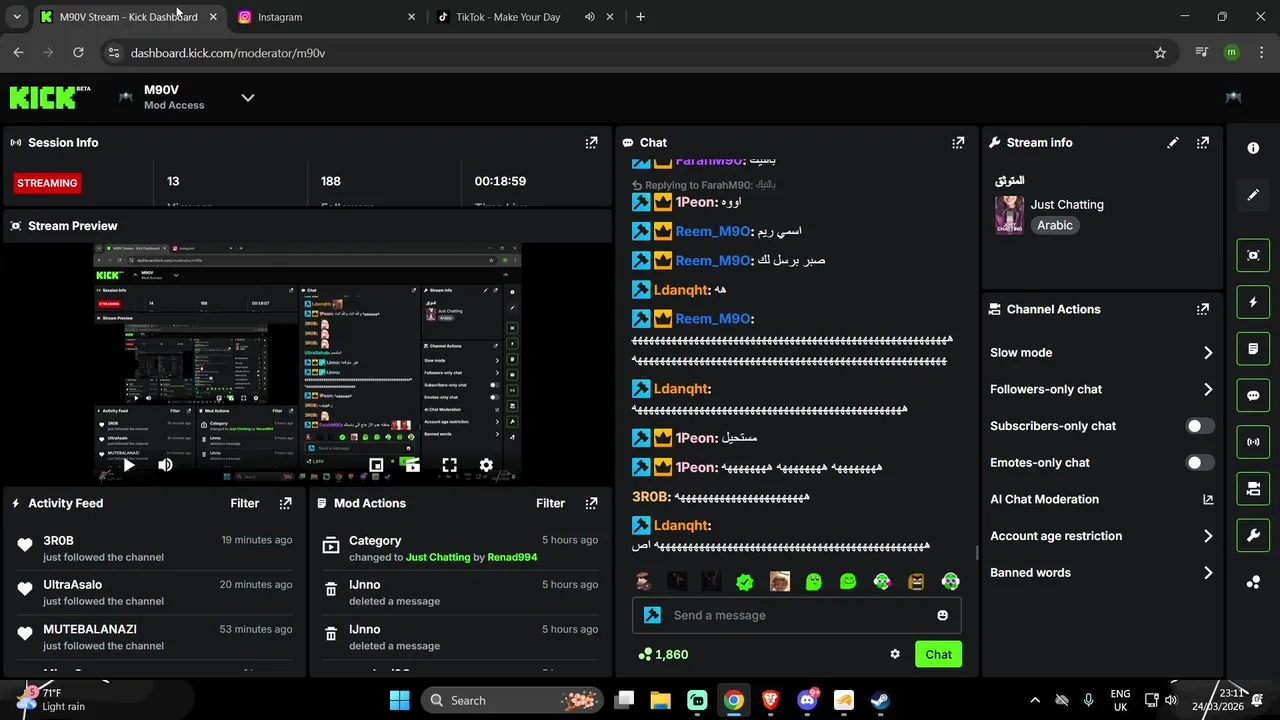The width and height of the screenshot is (1280, 720).
Task: Click the chat panel scrollbar
Action: tap(978, 553)
